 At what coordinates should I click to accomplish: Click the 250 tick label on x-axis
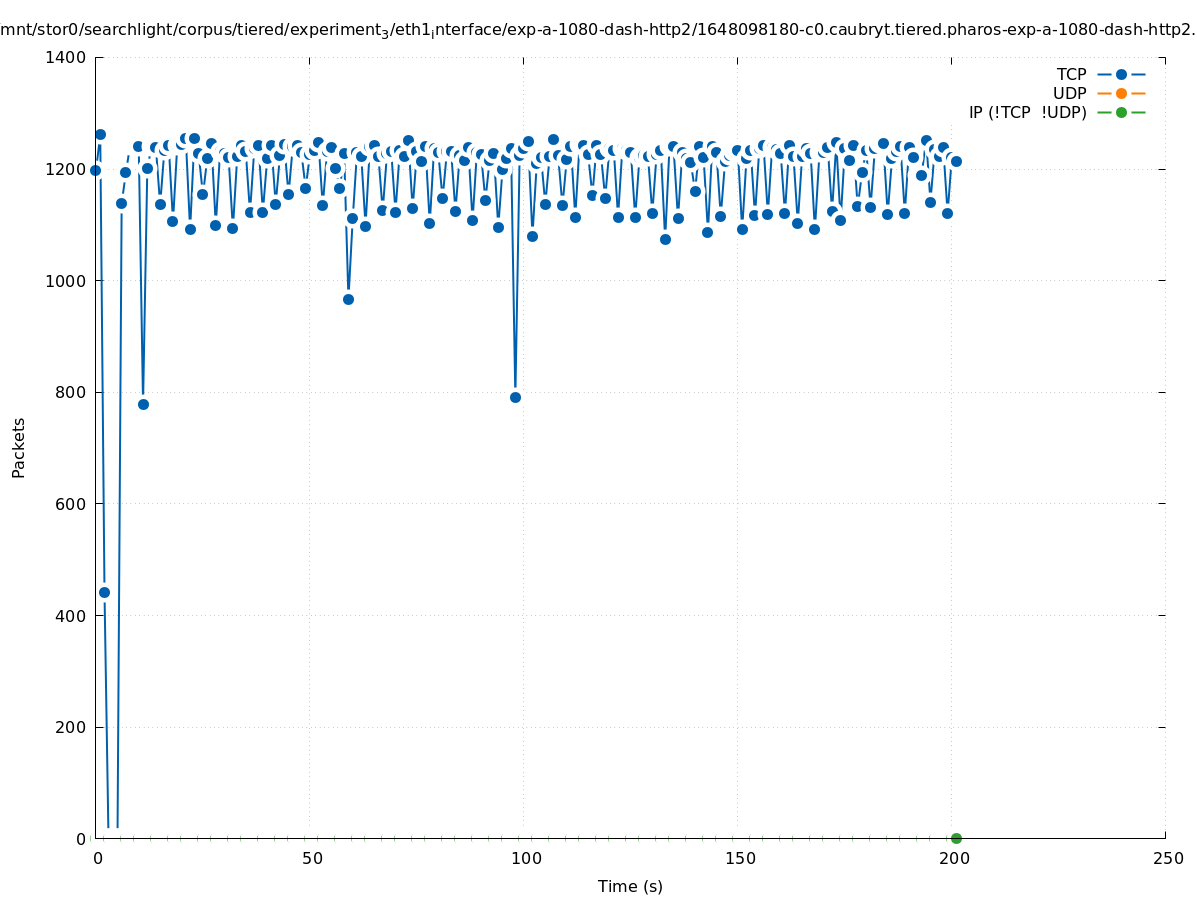pos(1167,858)
